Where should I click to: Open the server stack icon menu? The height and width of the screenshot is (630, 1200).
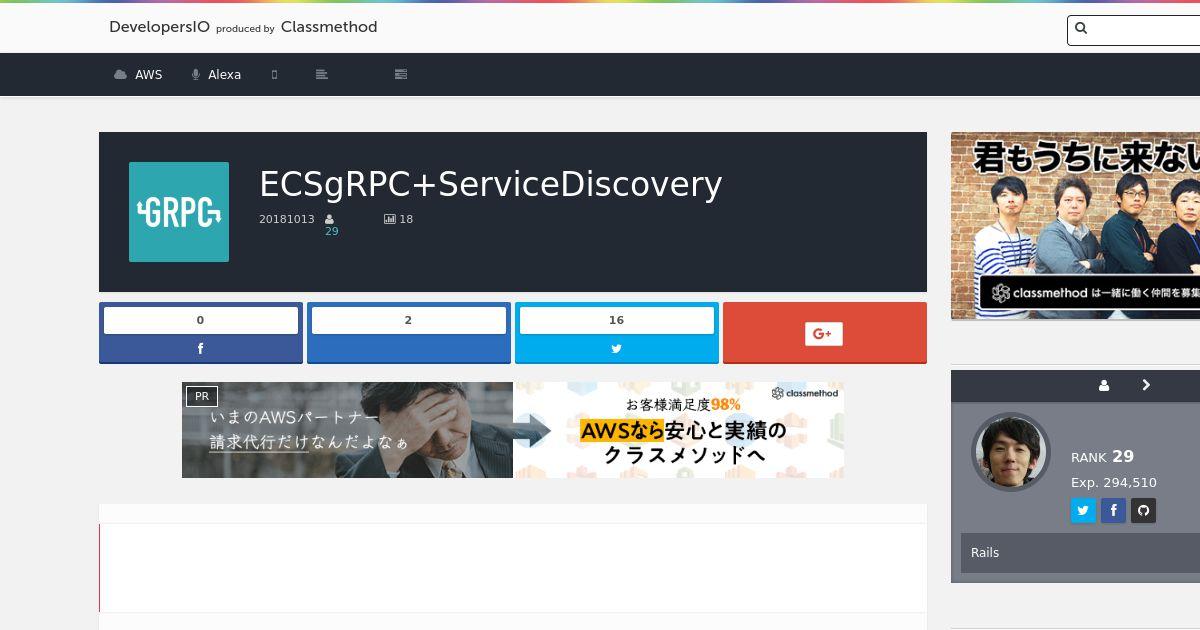coord(401,74)
